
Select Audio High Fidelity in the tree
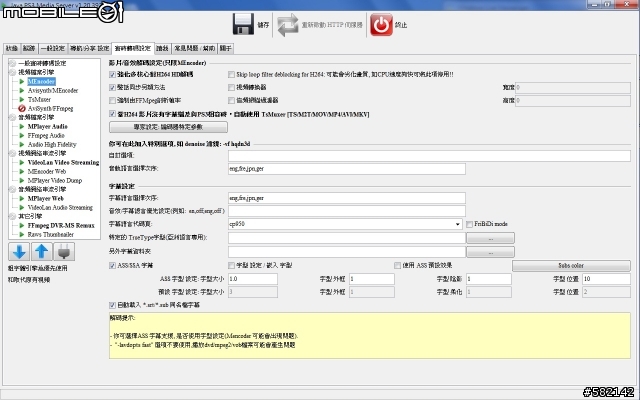[x=52, y=144]
